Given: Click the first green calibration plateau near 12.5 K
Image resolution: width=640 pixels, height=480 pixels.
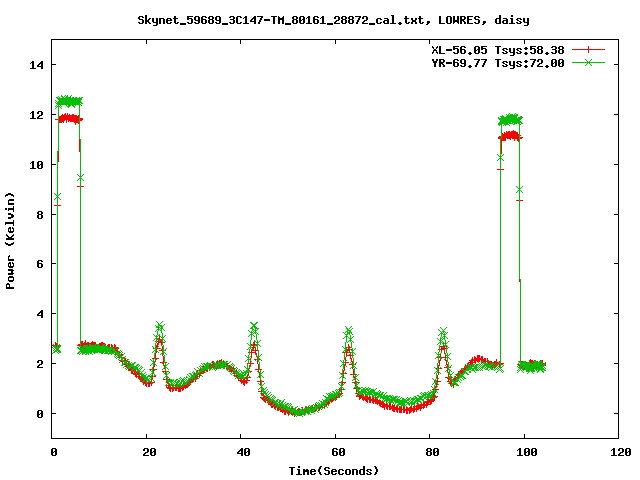Looking at the screenshot, I should pyautogui.click(x=69, y=101).
